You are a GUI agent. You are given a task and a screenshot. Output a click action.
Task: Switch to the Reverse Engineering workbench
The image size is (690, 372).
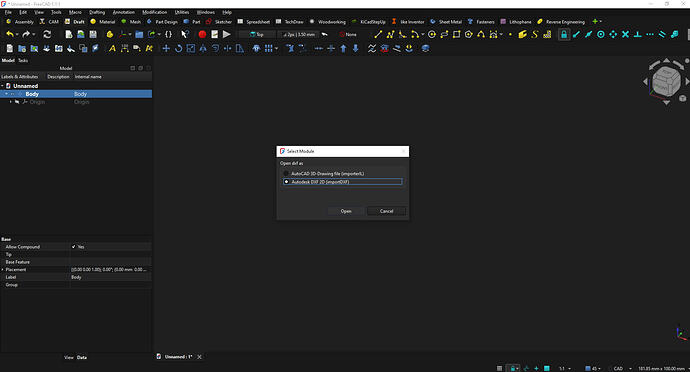point(561,22)
